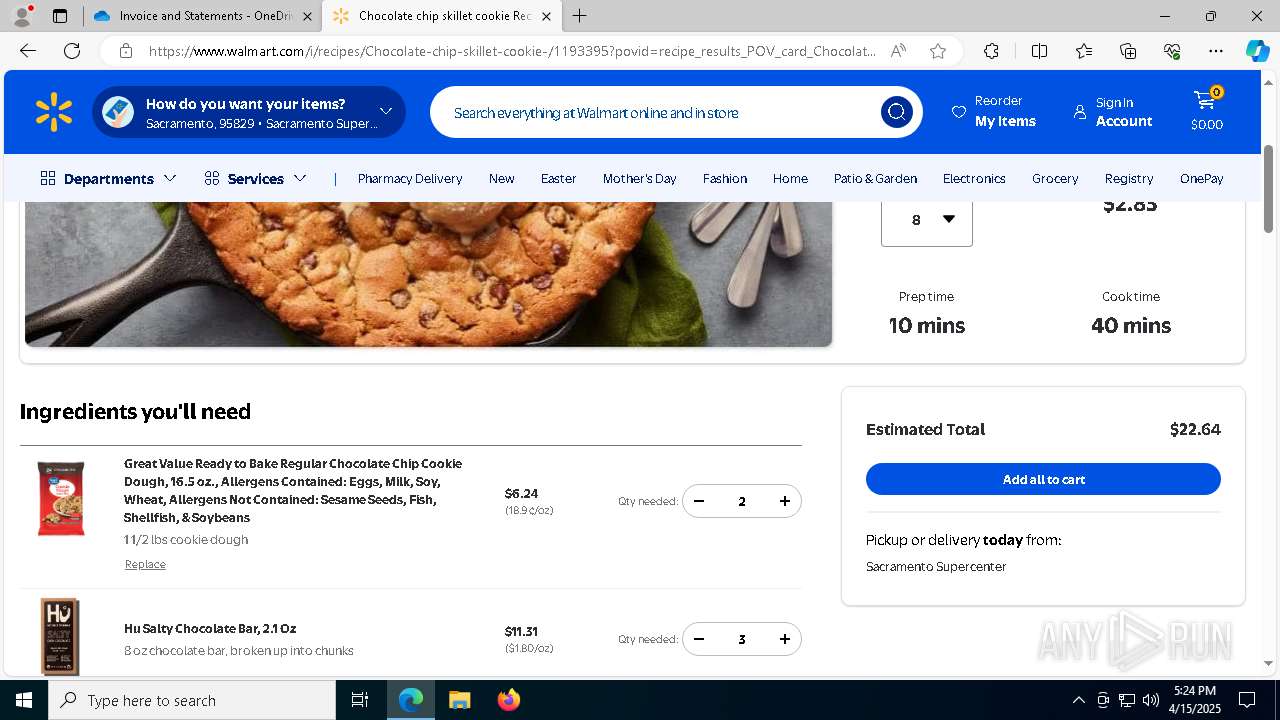Open the OnePay link
This screenshot has width=1280, height=720.
1201,178
